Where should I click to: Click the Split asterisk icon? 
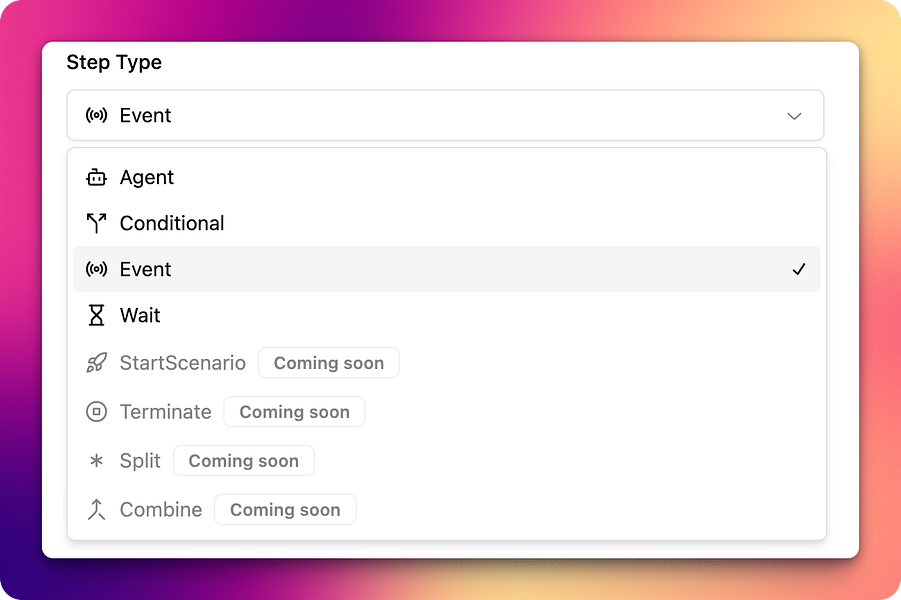[97, 460]
